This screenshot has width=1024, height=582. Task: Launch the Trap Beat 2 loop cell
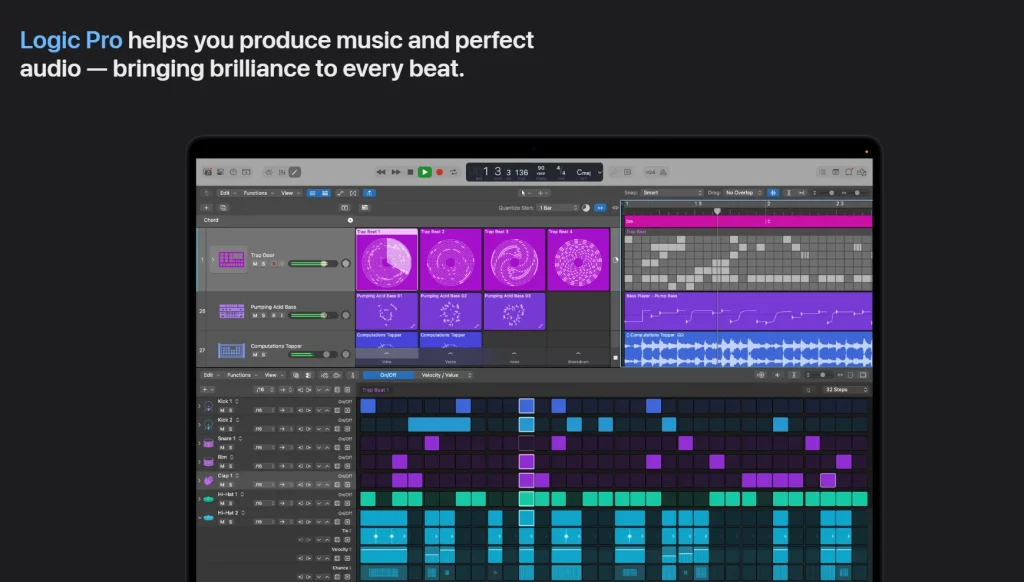point(451,259)
